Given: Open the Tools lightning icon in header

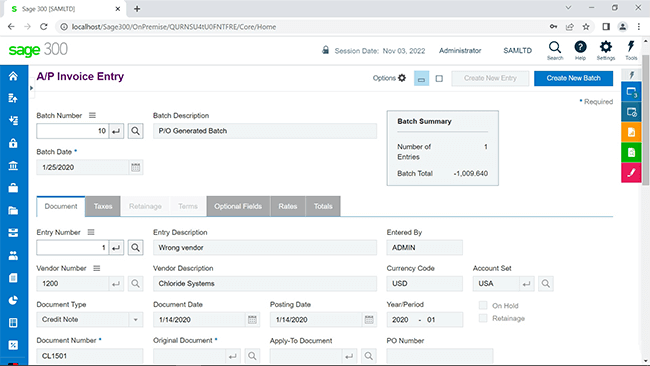Looking at the screenshot, I should [631, 51].
